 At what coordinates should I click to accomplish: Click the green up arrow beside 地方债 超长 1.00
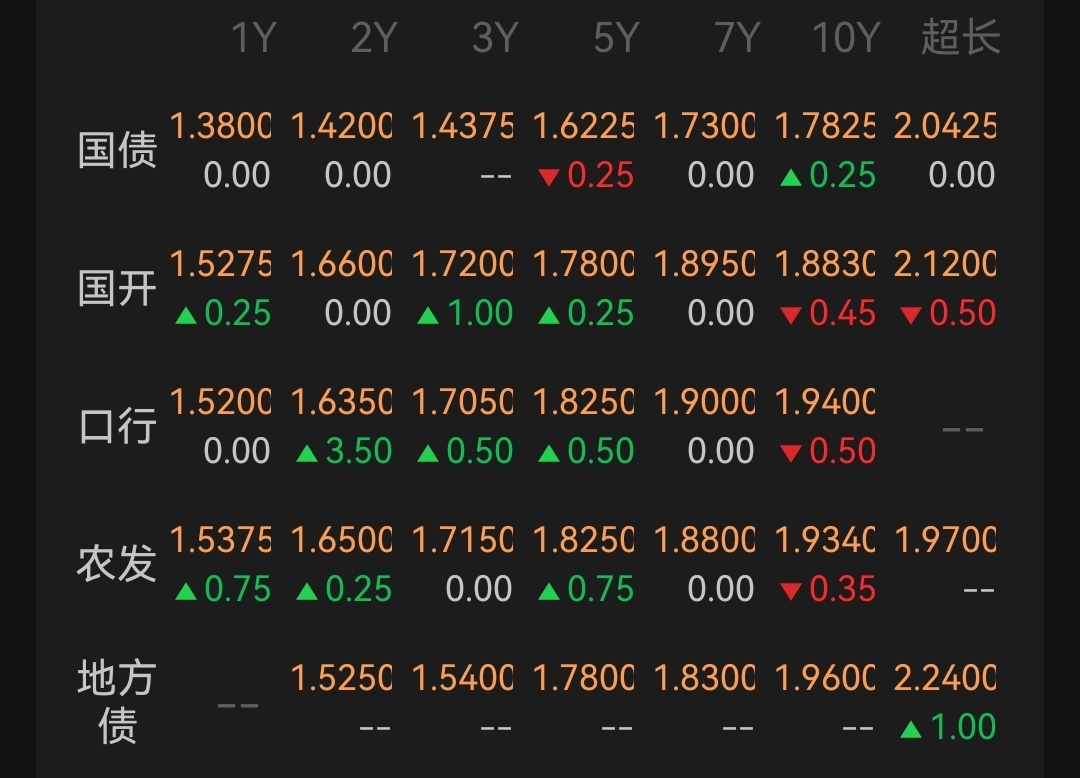(x=911, y=729)
